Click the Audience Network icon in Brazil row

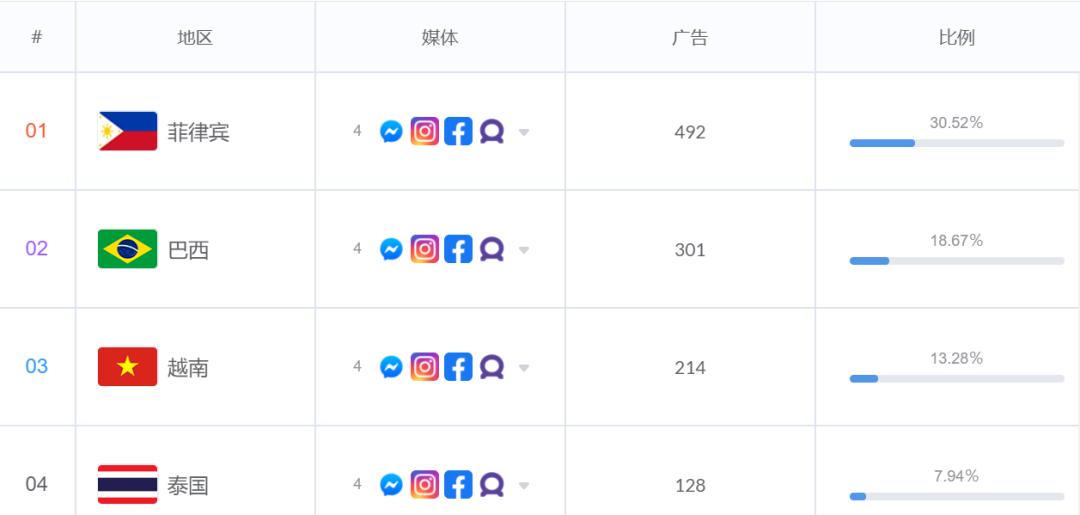492,249
